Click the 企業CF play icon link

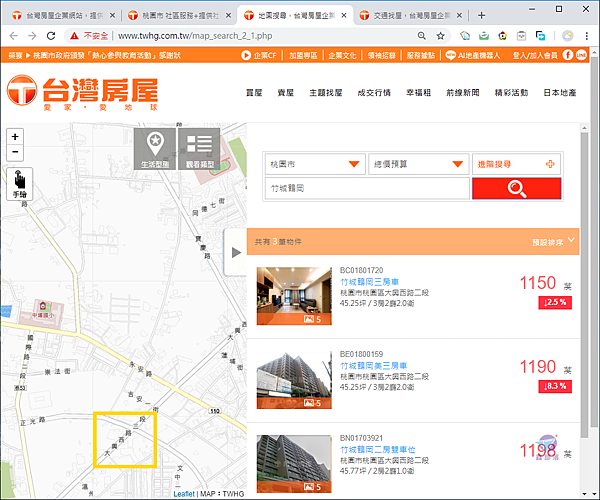coord(259,55)
